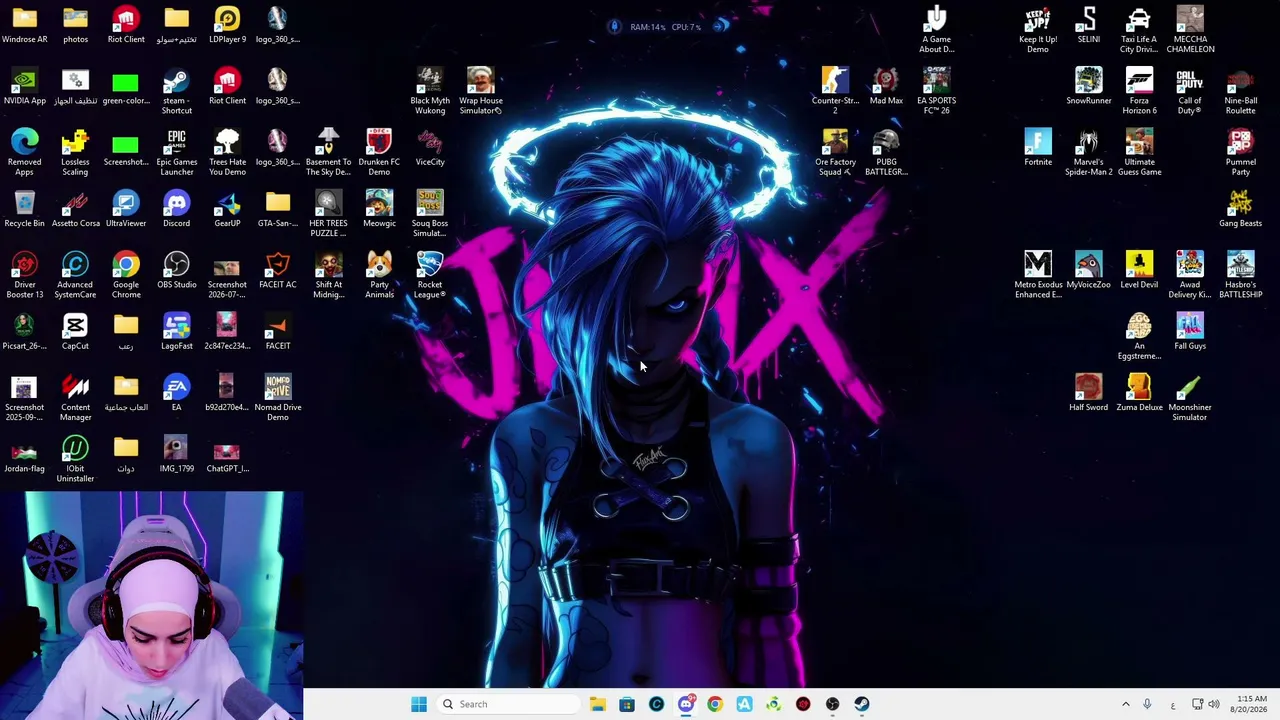Image resolution: width=1280 pixels, height=720 pixels.
Task: Launch Wrap House Simulator icon
Action: pos(481,92)
